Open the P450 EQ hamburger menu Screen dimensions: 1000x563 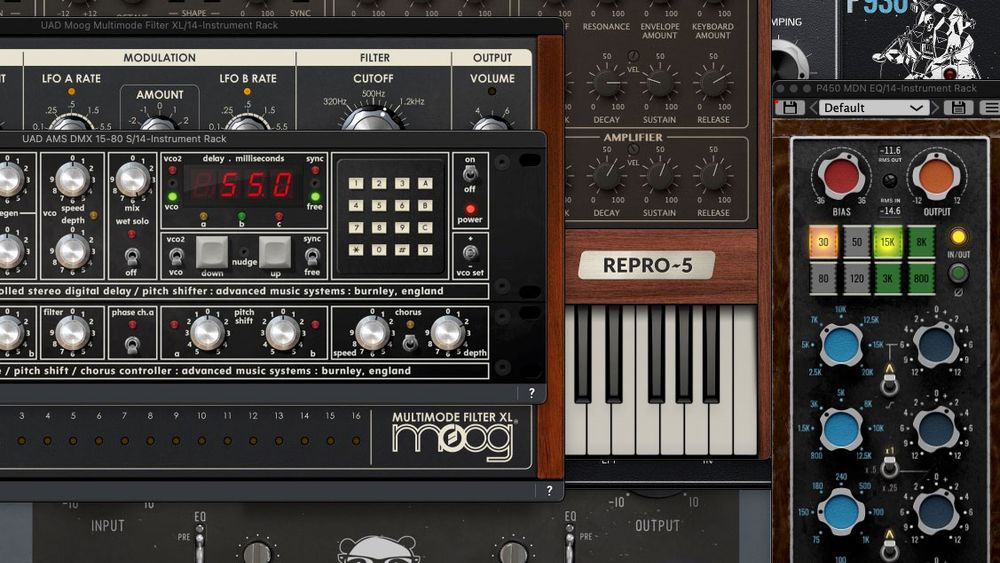(x=991, y=108)
